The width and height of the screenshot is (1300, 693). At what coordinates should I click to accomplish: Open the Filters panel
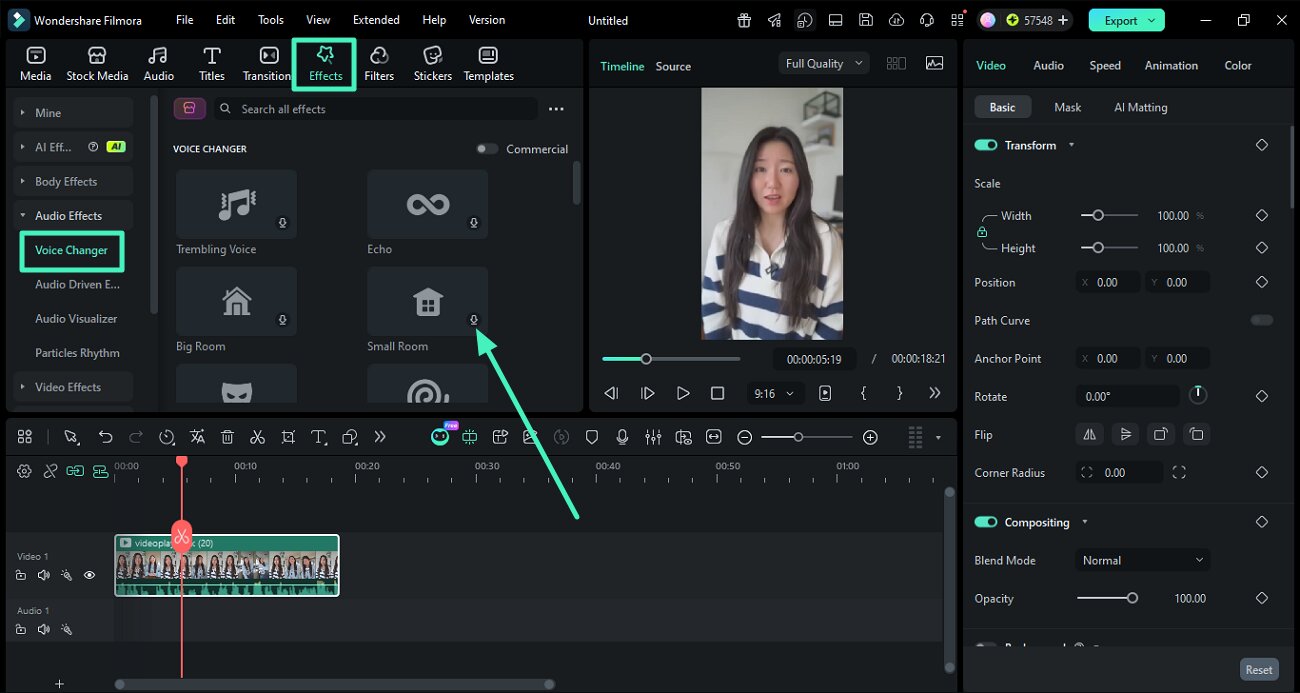379,64
